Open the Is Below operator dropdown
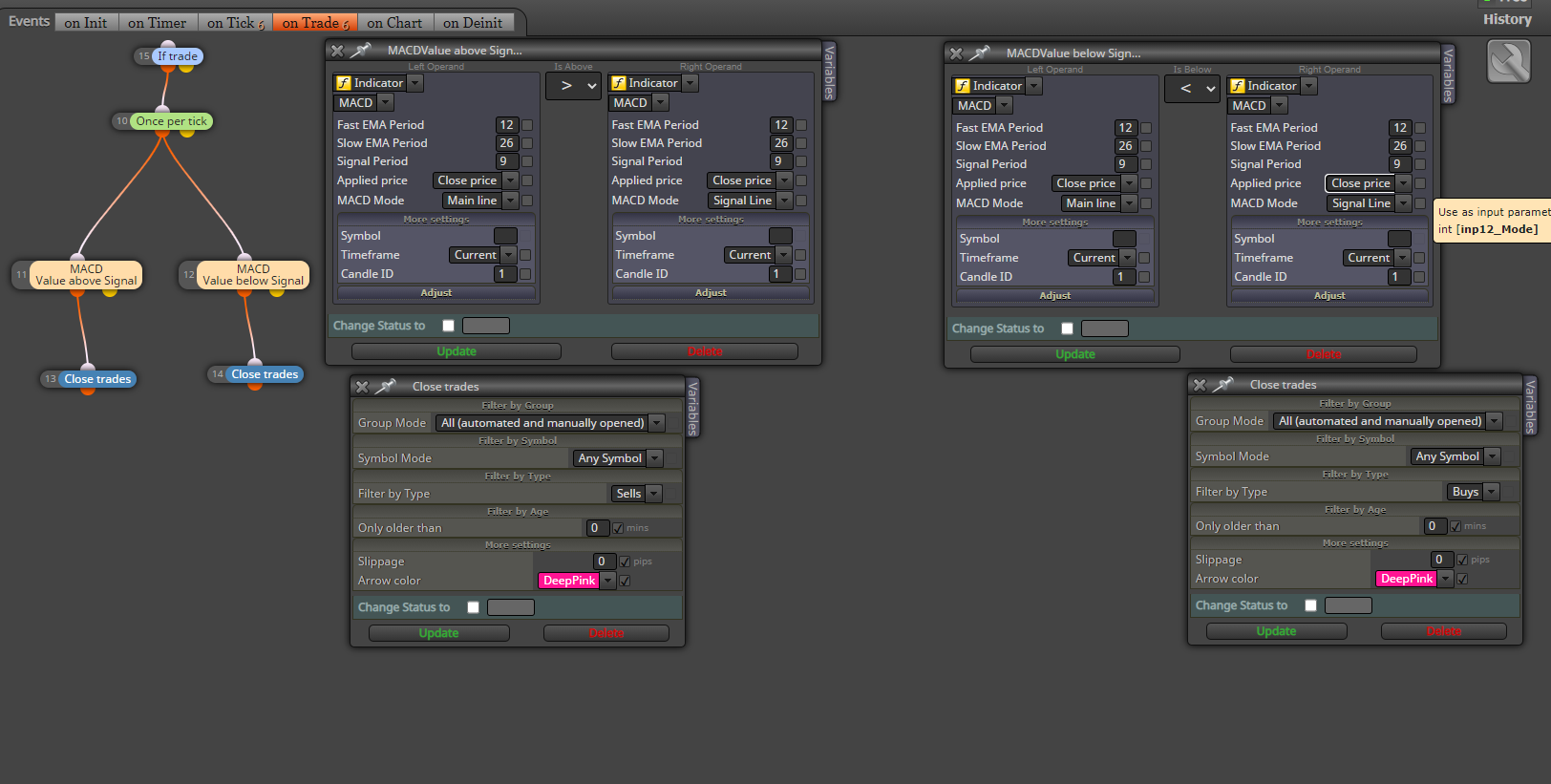Viewport: 1551px width, 784px height. [1193, 89]
